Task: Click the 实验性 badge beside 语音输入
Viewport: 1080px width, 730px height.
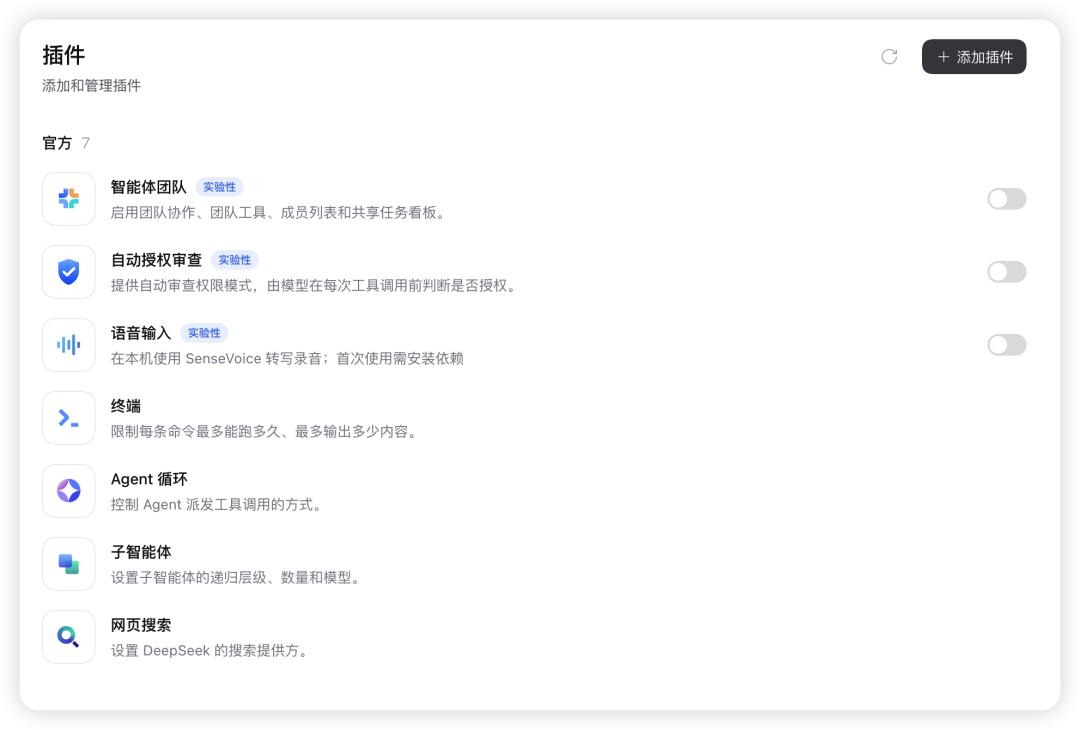Action: 204,333
